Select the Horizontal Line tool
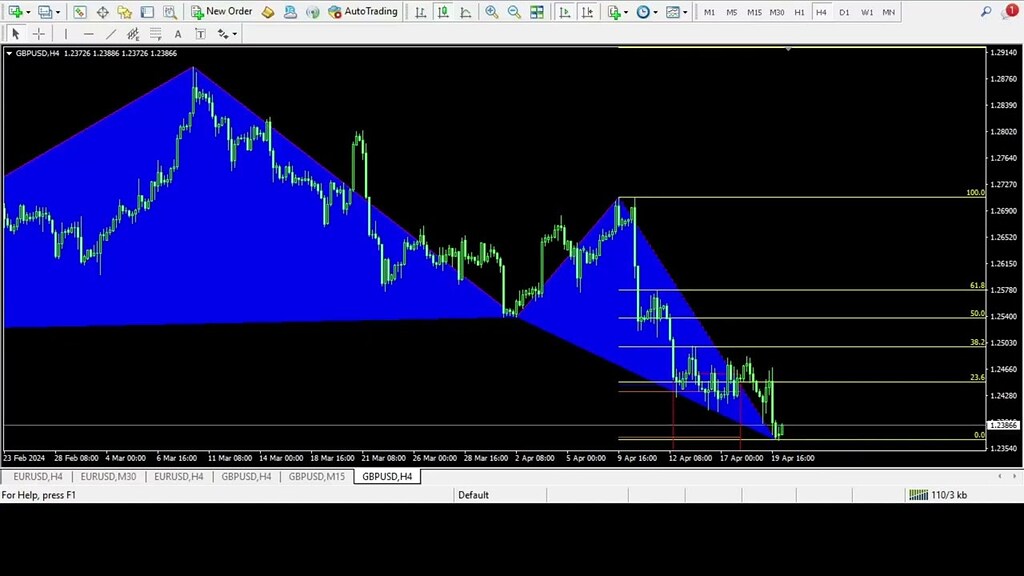The image size is (1024, 576). (x=89, y=33)
